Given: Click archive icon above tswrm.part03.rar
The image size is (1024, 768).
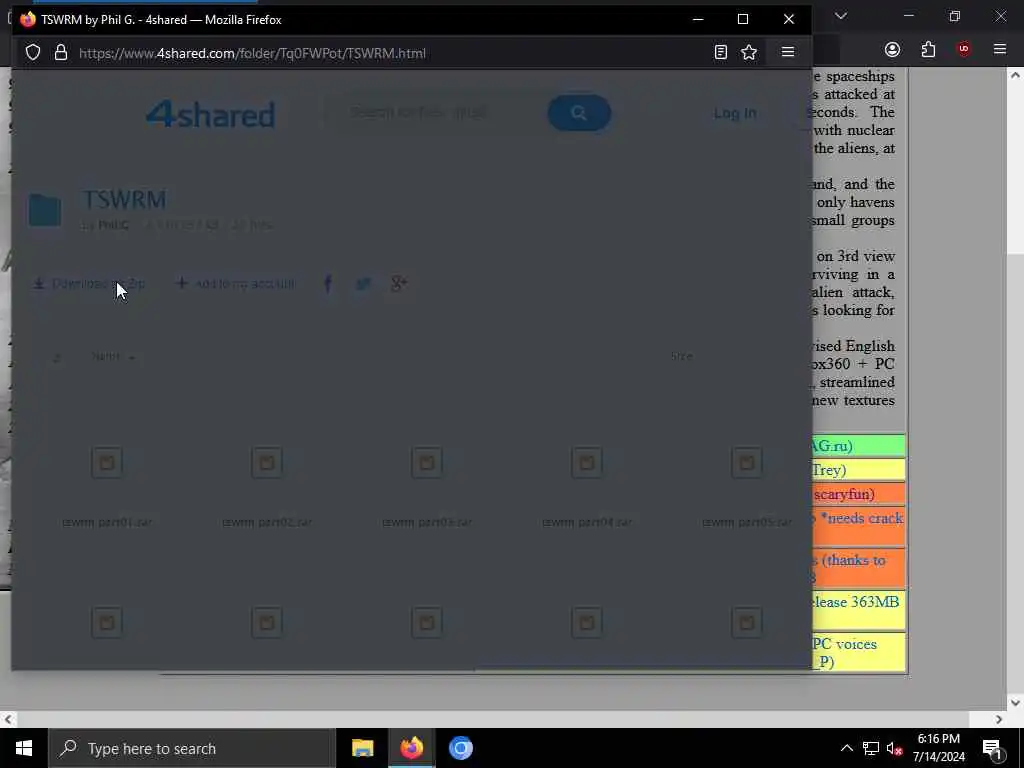Looking at the screenshot, I should pyautogui.click(x=427, y=462).
